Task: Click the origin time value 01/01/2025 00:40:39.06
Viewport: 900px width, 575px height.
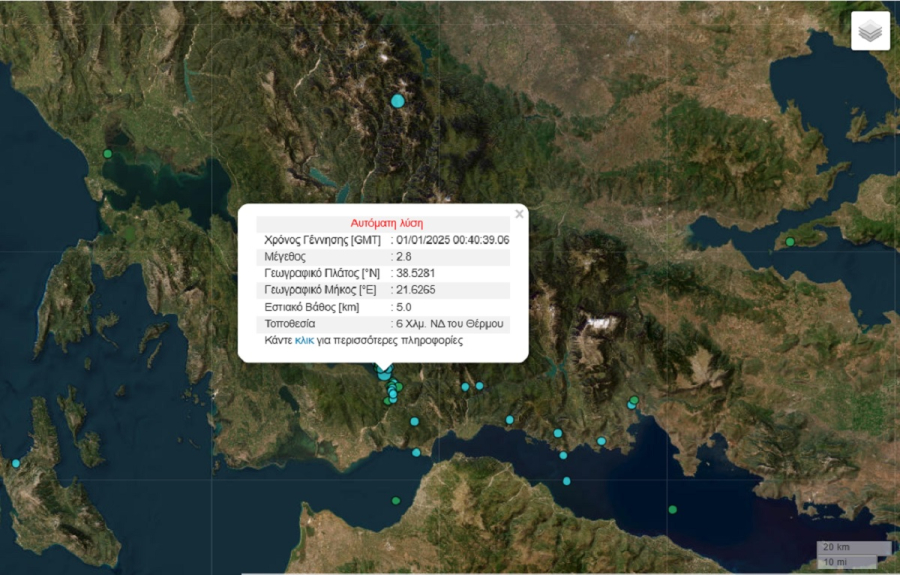Action: click(452, 240)
